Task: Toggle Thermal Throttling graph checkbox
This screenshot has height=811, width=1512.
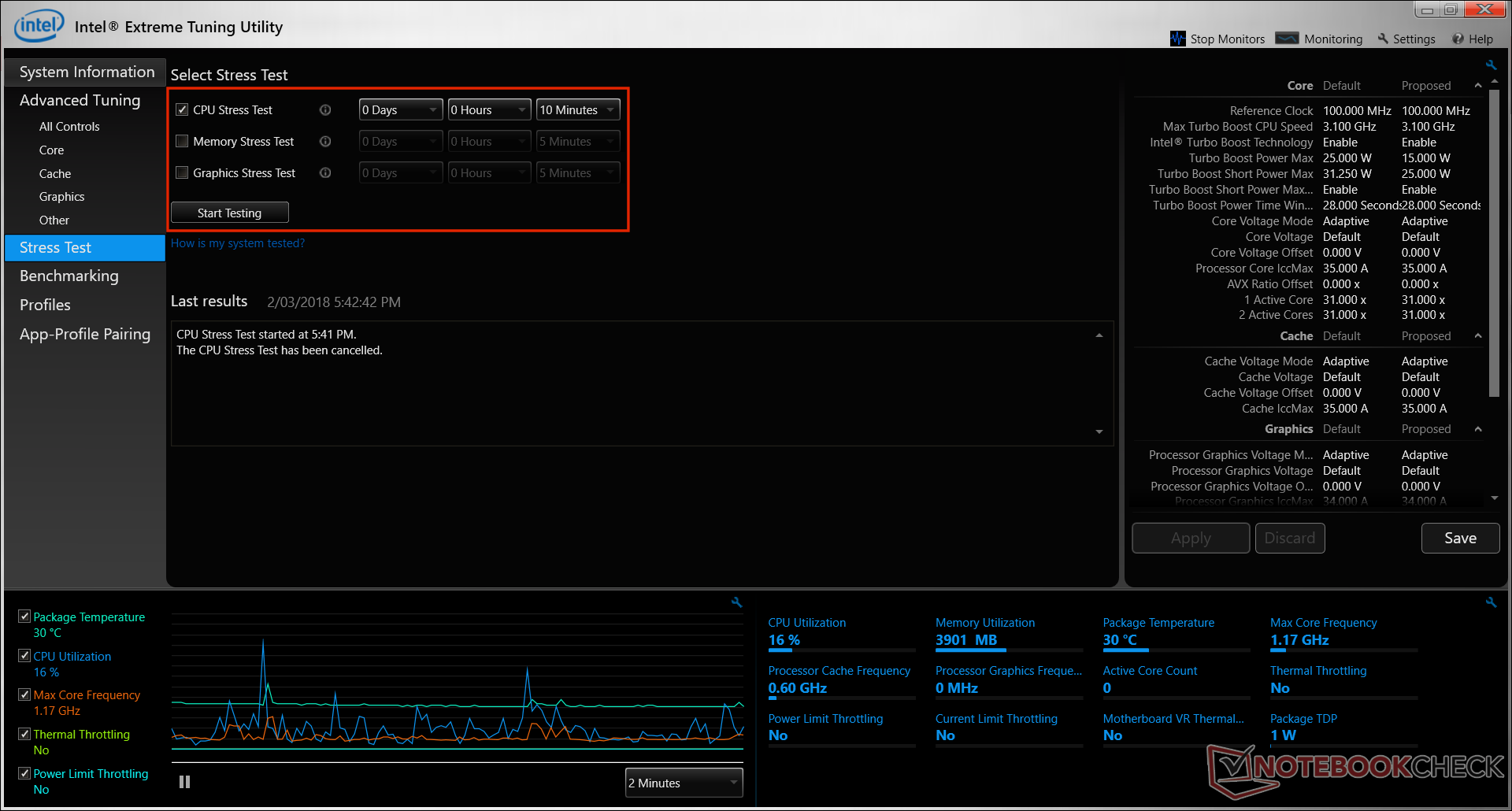Action: point(24,734)
